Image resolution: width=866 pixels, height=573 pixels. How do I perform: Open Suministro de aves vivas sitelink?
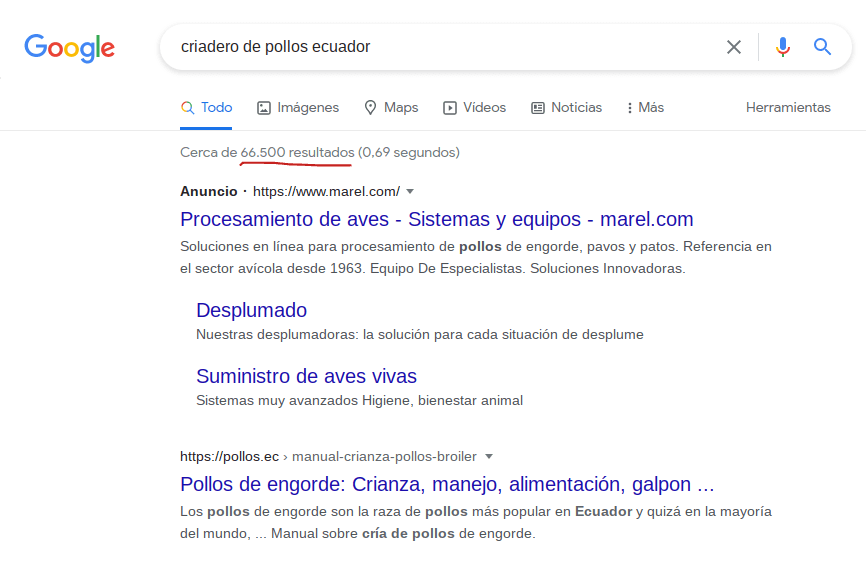tap(306, 376)
